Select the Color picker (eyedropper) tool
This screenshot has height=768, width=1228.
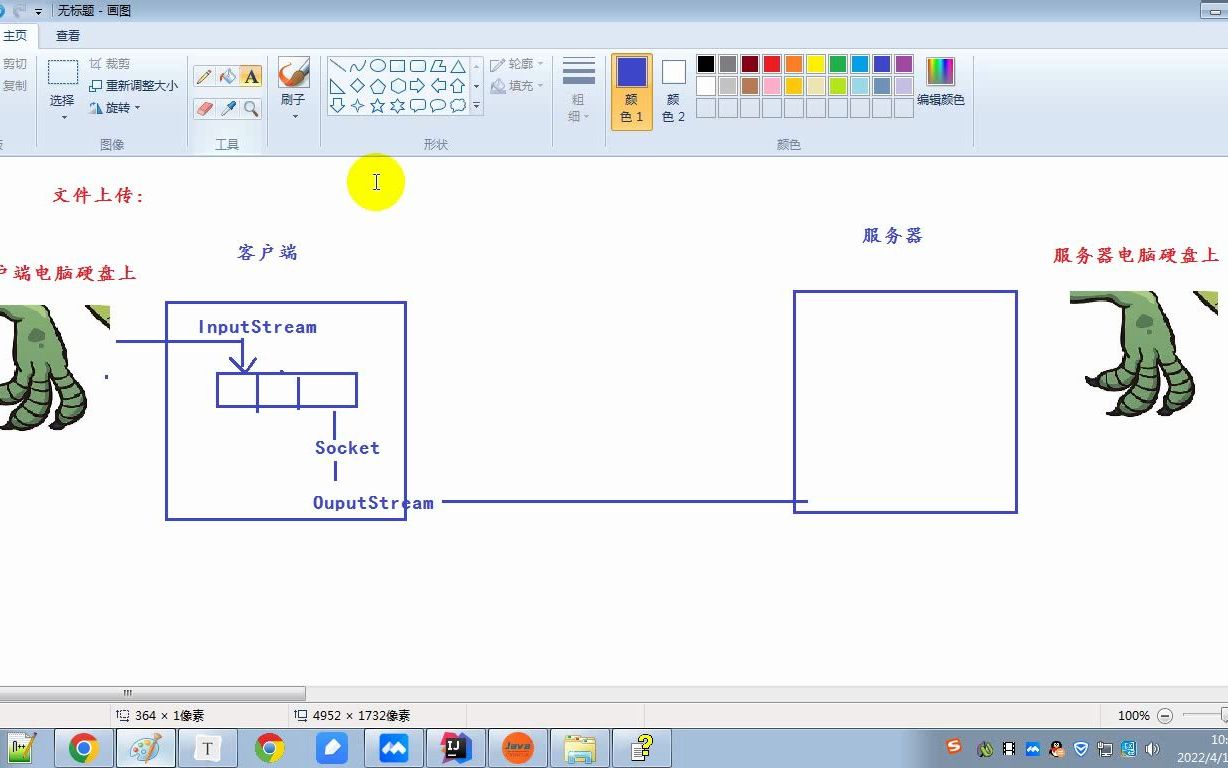coord(227,106)
